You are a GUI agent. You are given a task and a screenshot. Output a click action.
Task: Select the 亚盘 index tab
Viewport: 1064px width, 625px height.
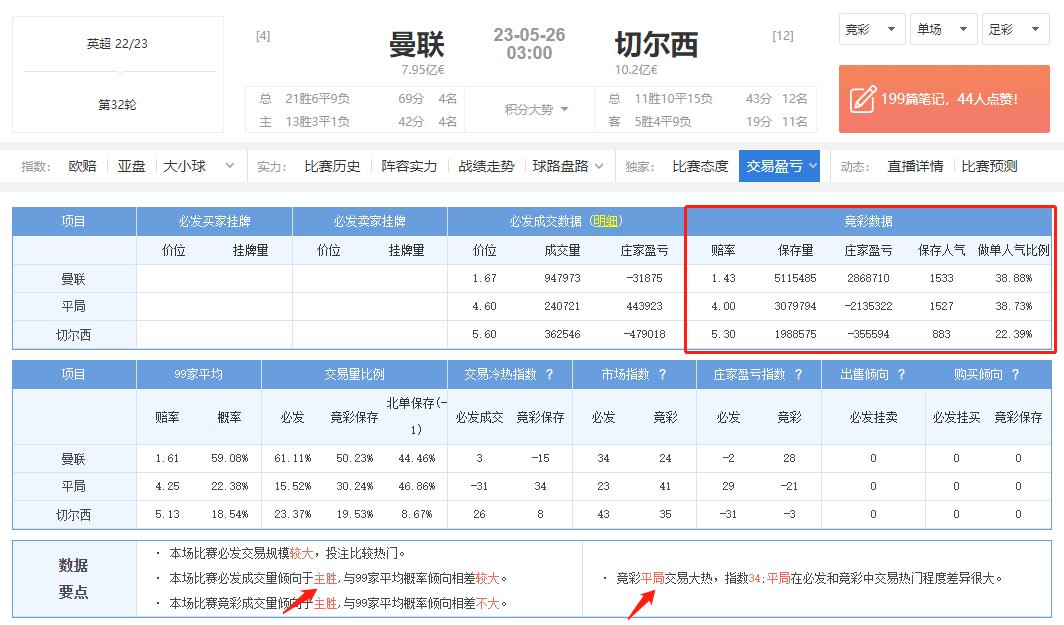click(131, 165)
